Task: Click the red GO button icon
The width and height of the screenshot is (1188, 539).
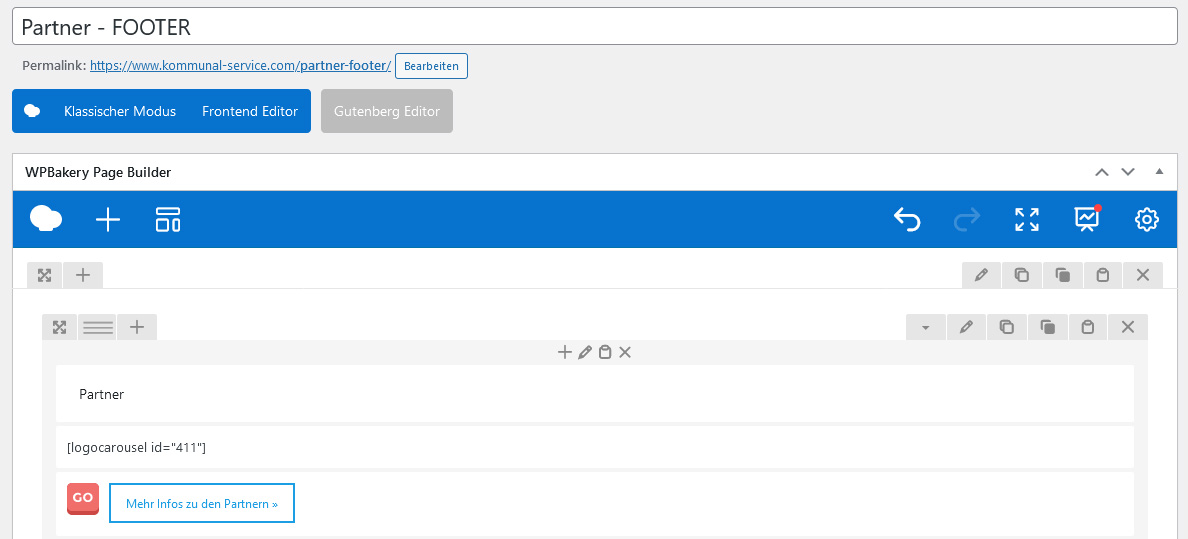Action: [83, 498]
